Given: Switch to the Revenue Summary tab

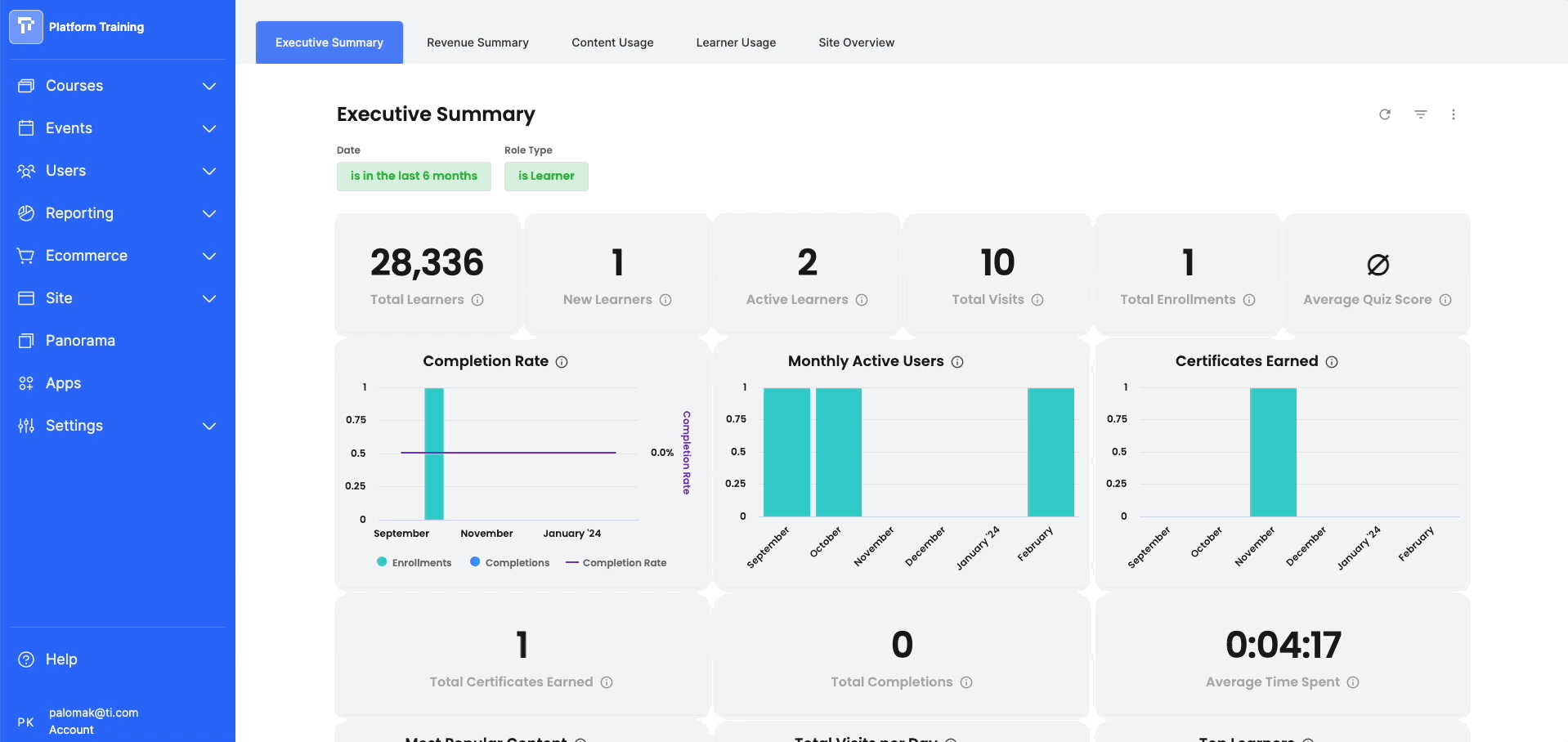Looking at the screenshot, I should click(477, 42).
